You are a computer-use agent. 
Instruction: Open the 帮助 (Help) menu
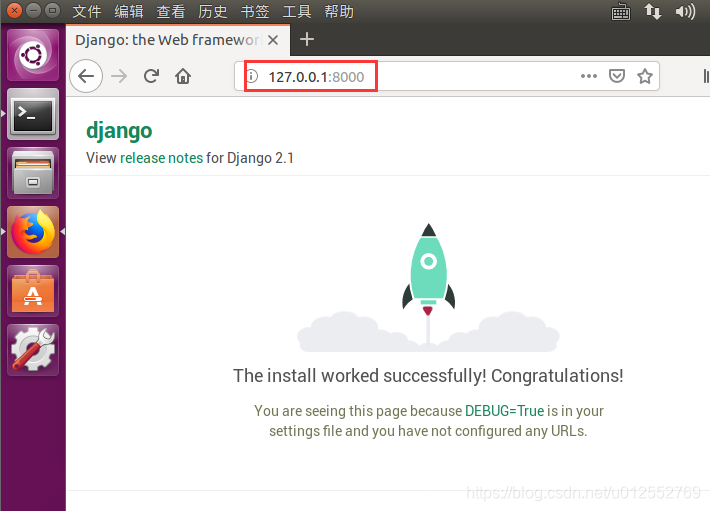coord(339,11)
